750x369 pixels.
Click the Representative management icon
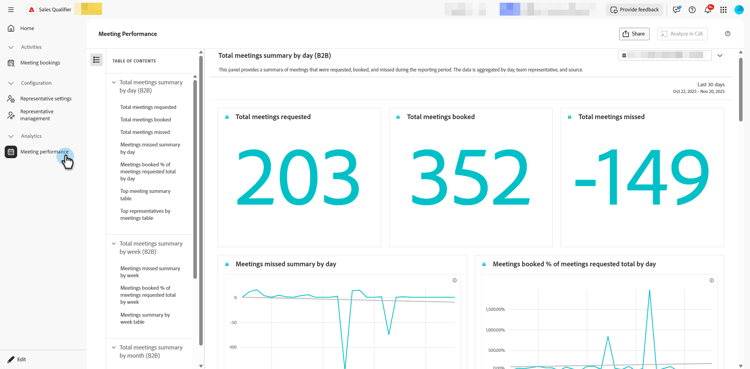pos(11,115)
